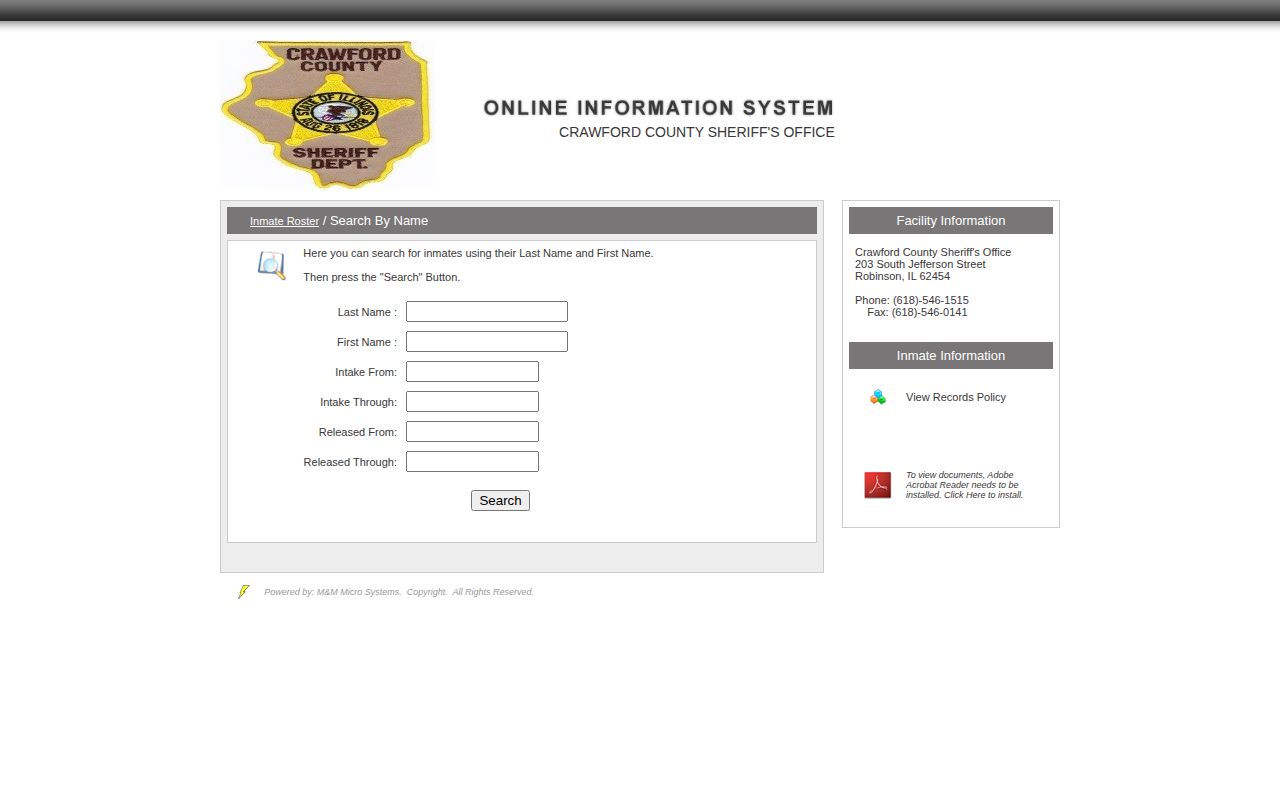Click the red Adobe Acrobat PDF icon
Screen dimensions: 1280x800
(878, 485)
